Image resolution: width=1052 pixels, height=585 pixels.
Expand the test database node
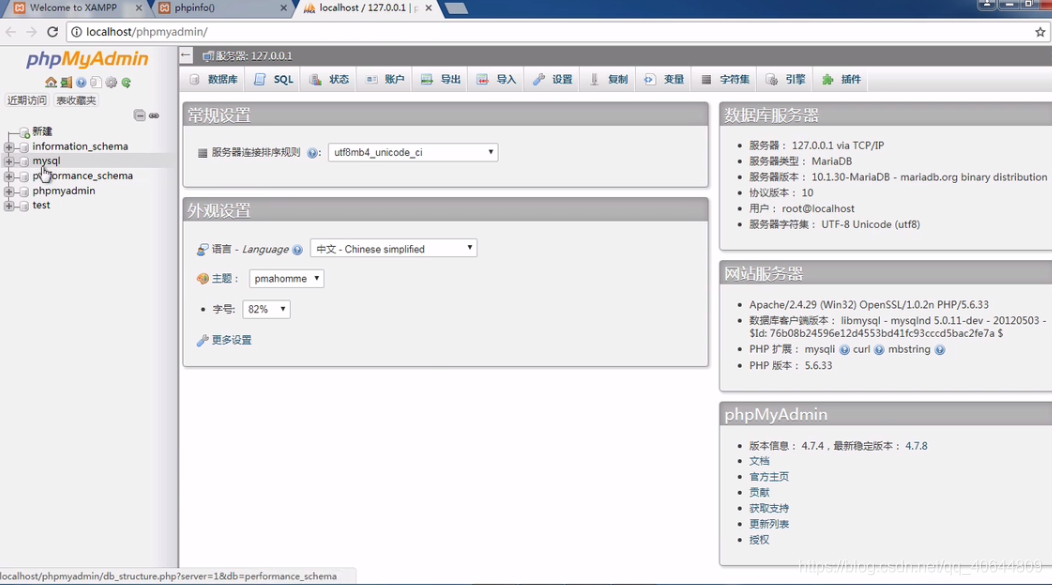pos(9,206)
